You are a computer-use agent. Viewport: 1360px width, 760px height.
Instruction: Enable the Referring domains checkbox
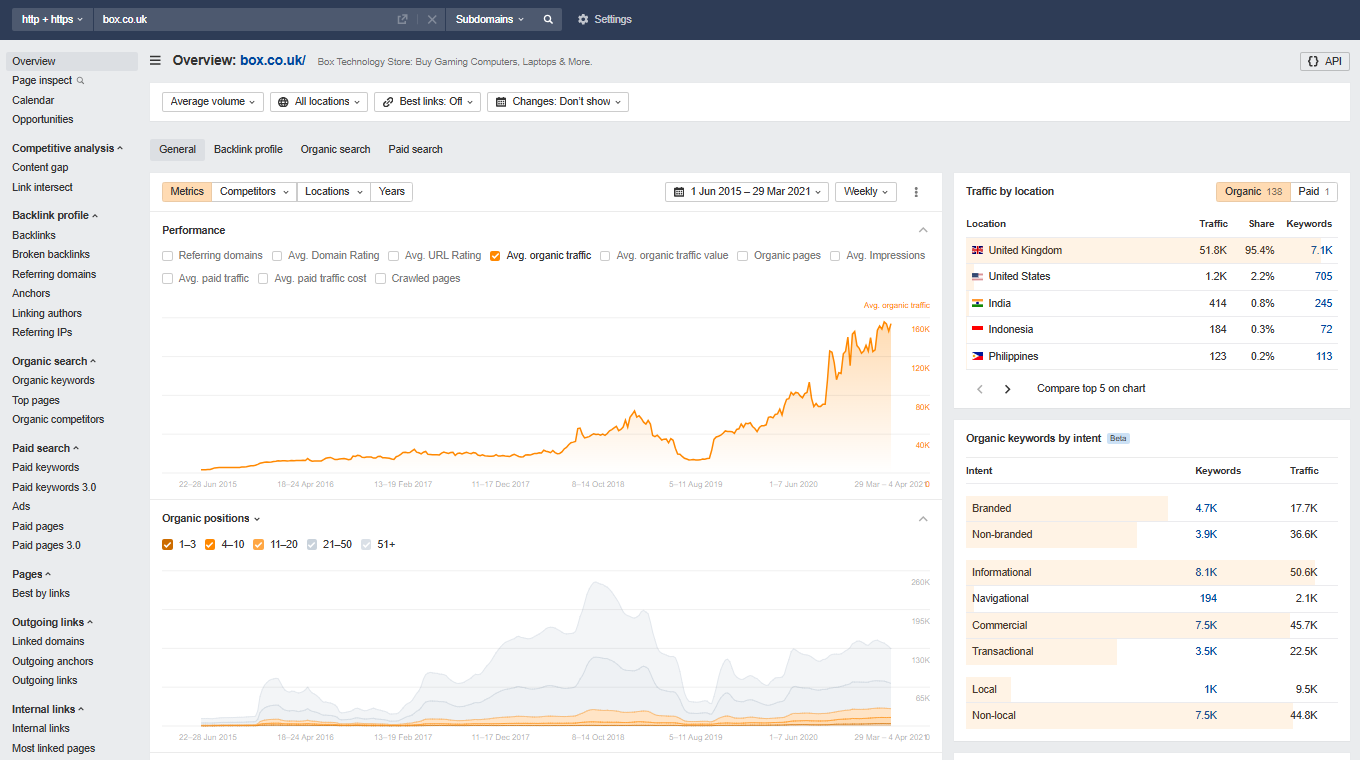[x=168, y=256]
